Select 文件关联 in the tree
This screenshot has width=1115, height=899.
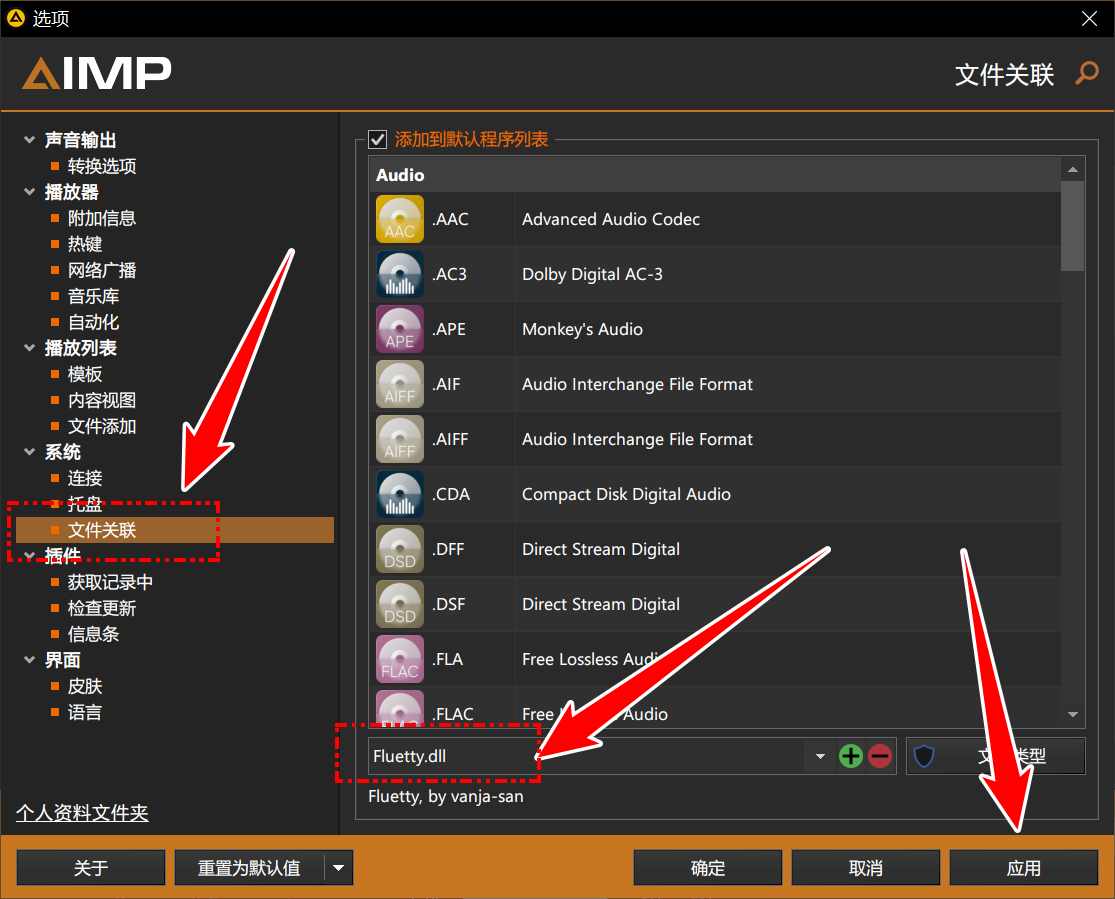pos(175,530)
